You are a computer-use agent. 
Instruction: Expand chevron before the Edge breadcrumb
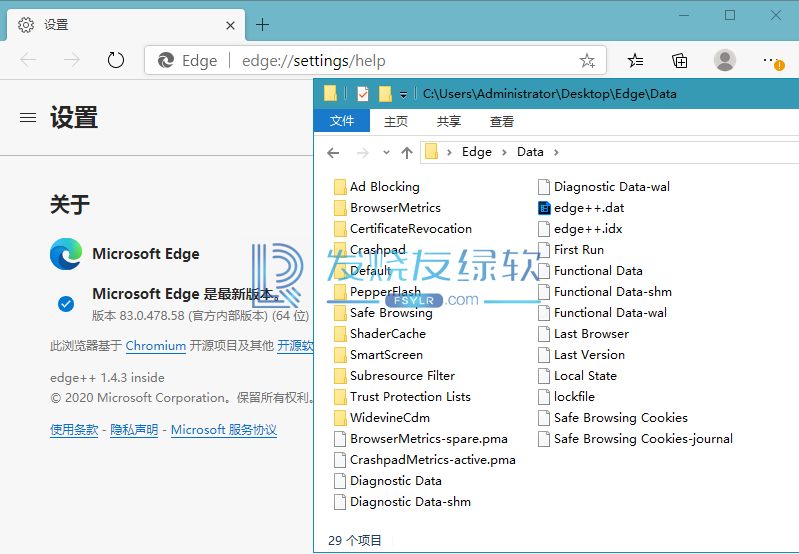[449, 152]
